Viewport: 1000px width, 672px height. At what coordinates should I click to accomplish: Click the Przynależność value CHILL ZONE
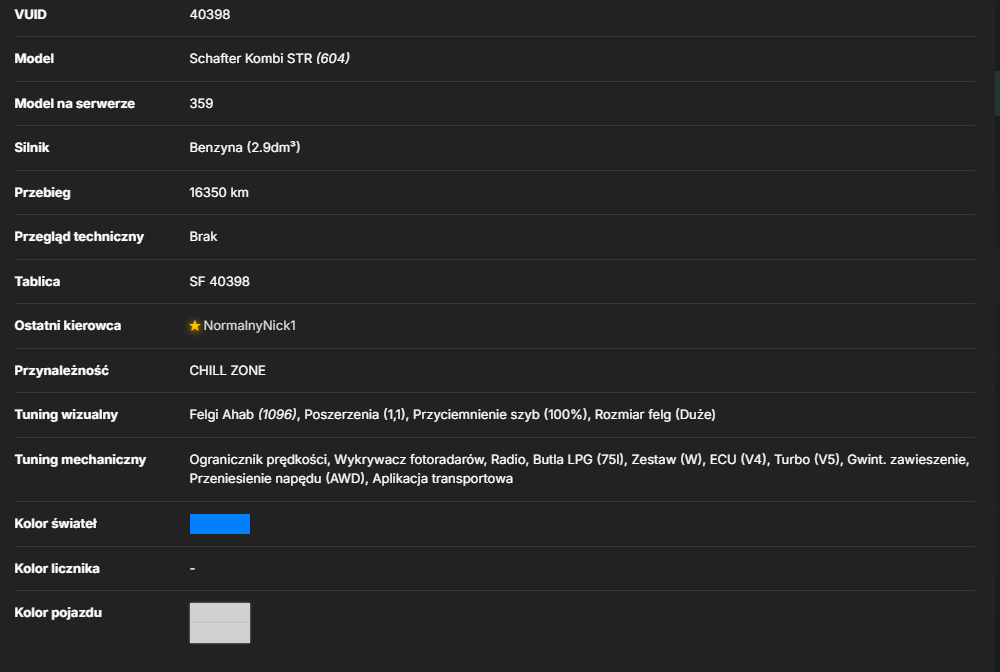(228, 370)
